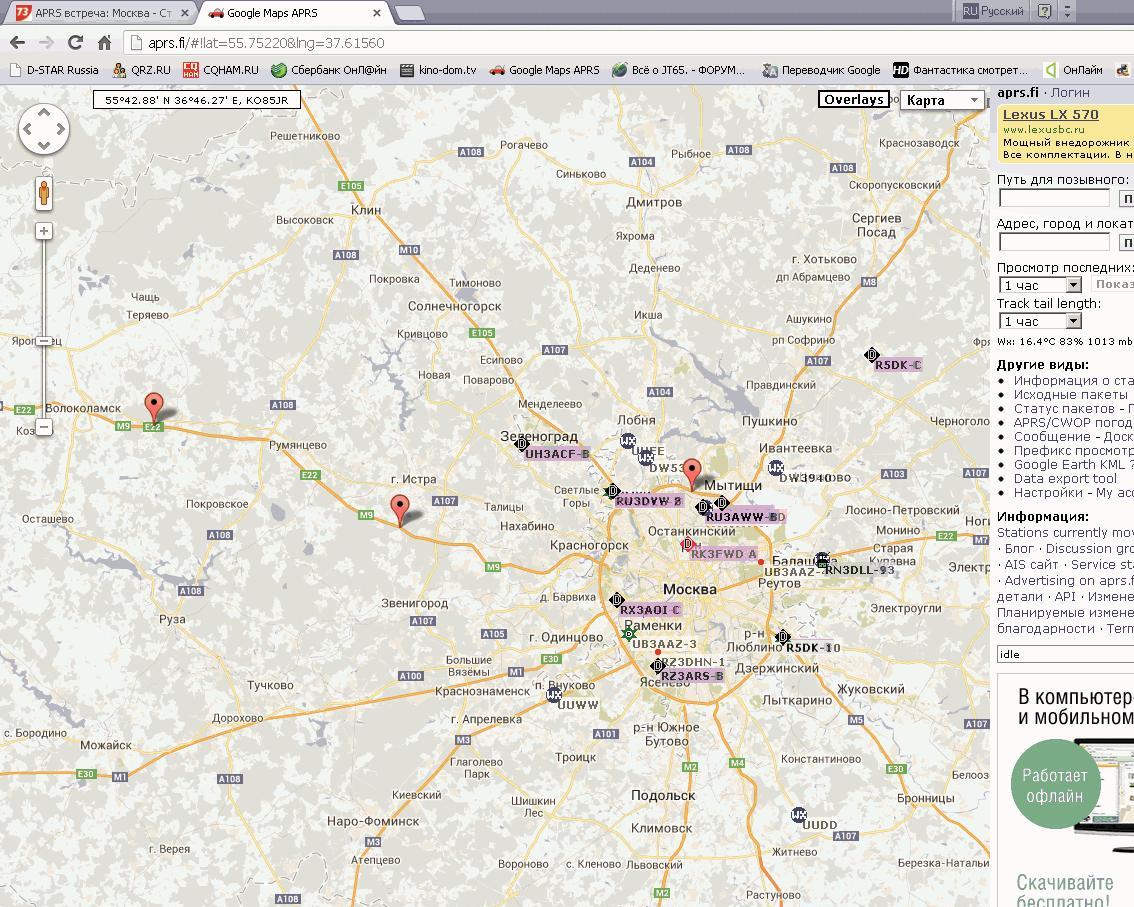Open the Data export tool link
Screen dimensions: 1134x907
point(1065,478)
